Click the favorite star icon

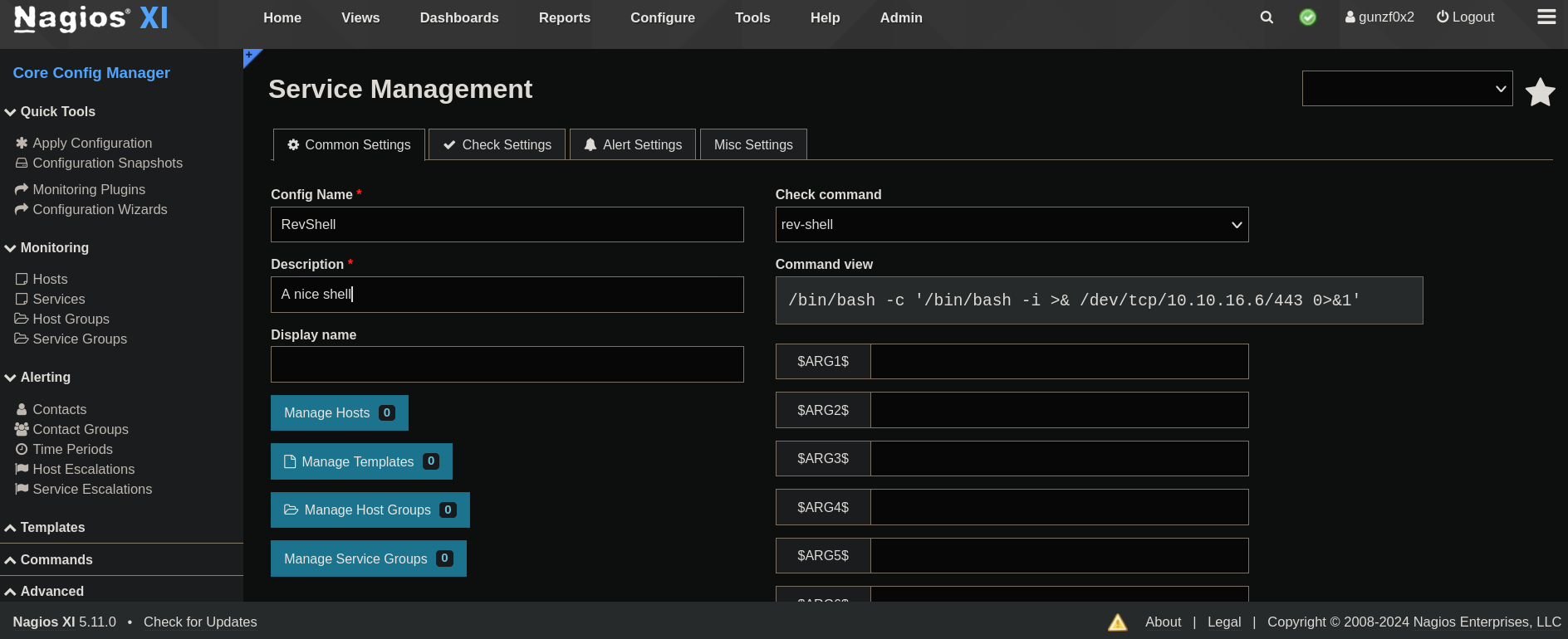tap(1541, 91)
